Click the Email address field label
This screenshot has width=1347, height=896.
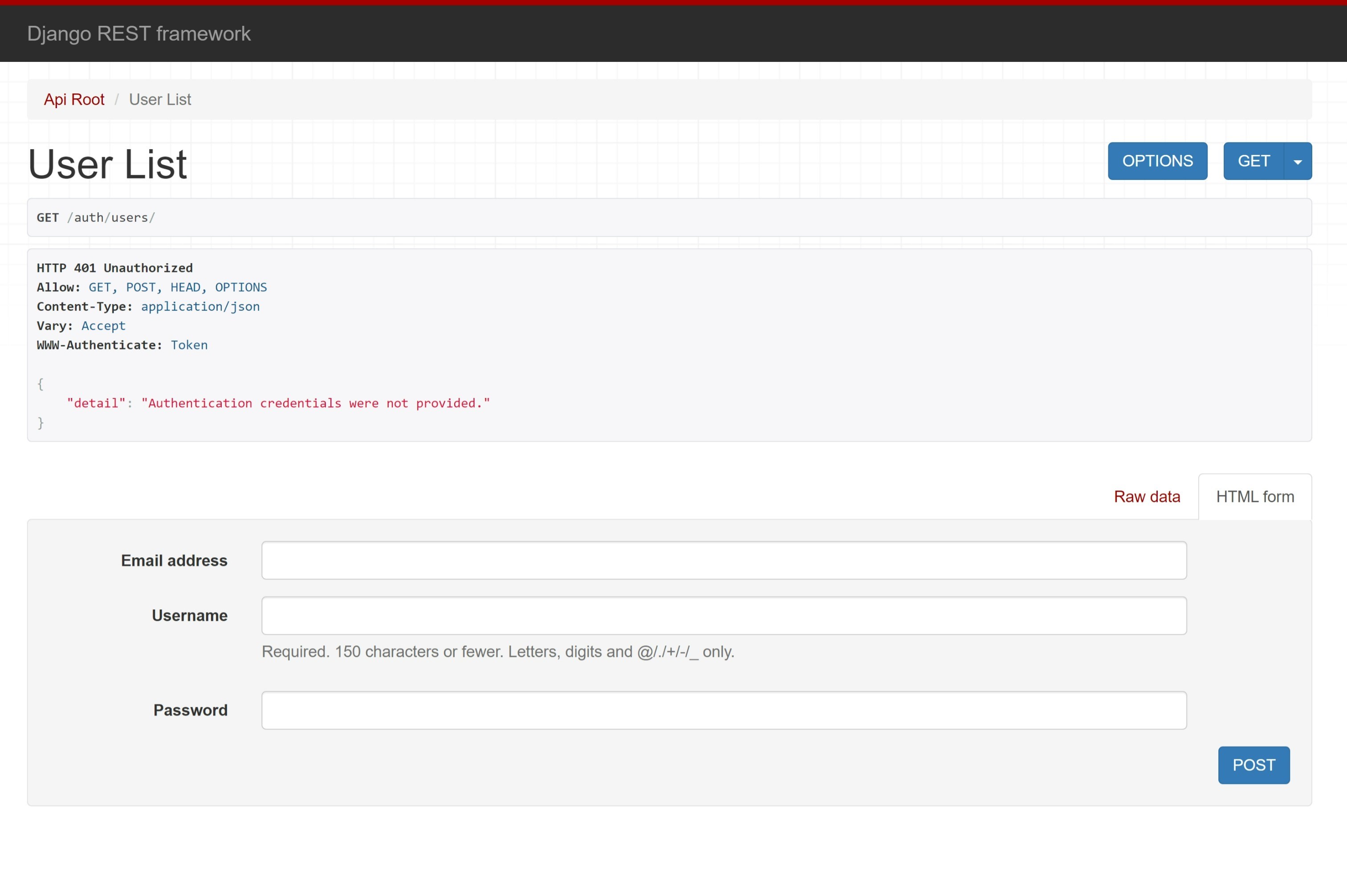pyautogui.click(x=174, y=560)
